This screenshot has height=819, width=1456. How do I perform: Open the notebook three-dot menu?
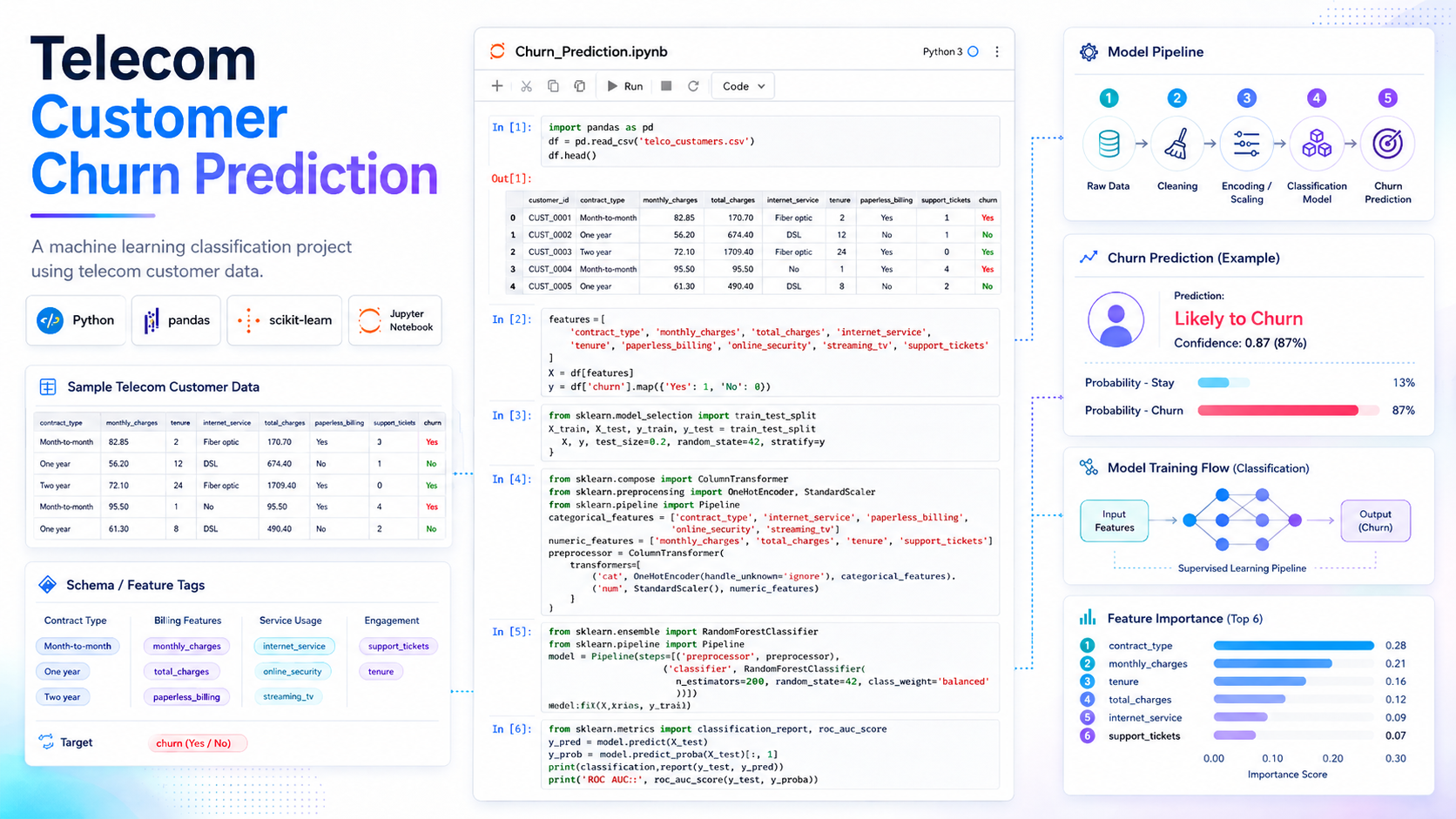click(x=997, y=52)
